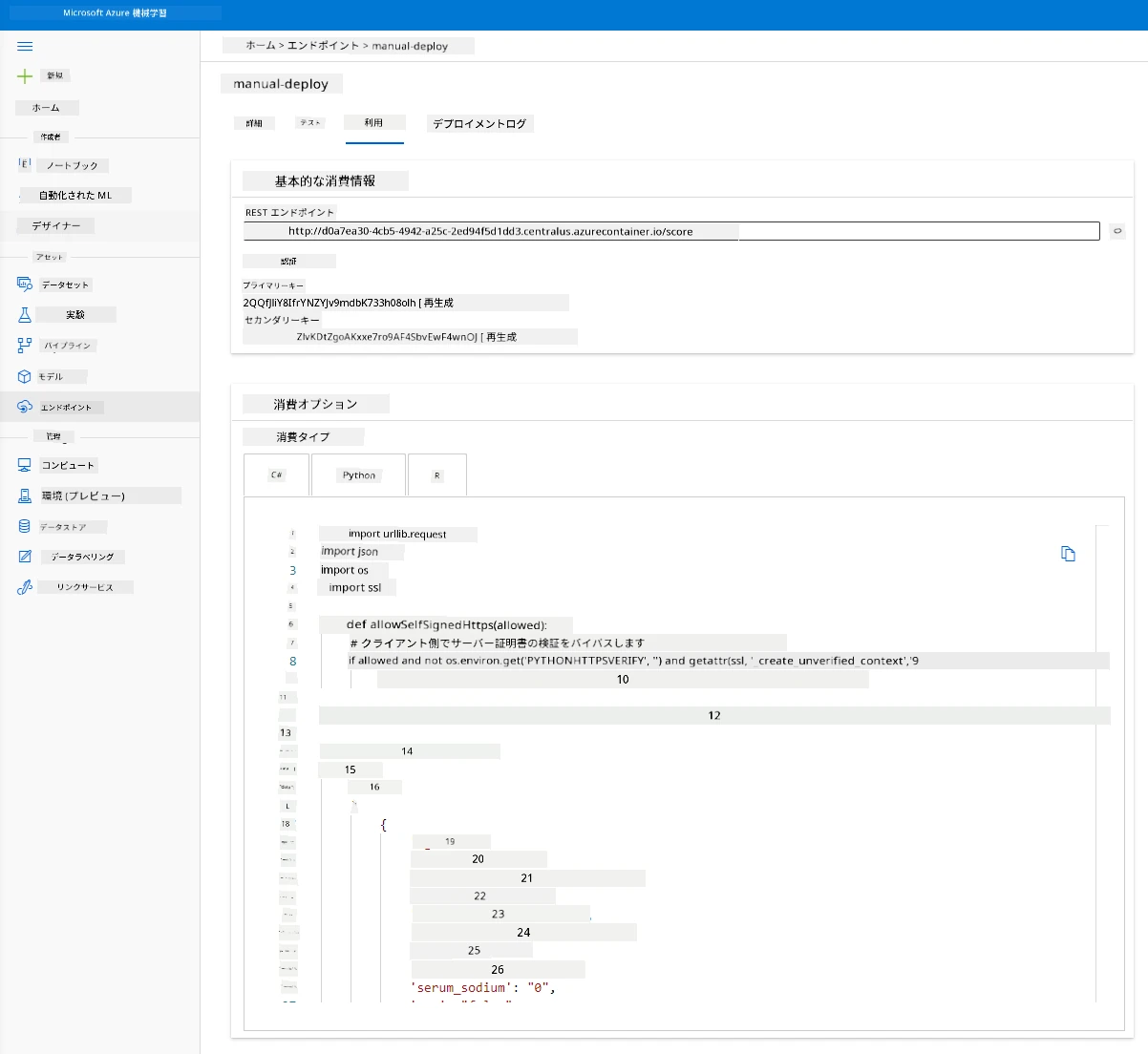Click the モデル cube icon

click(x=25, y=376)
